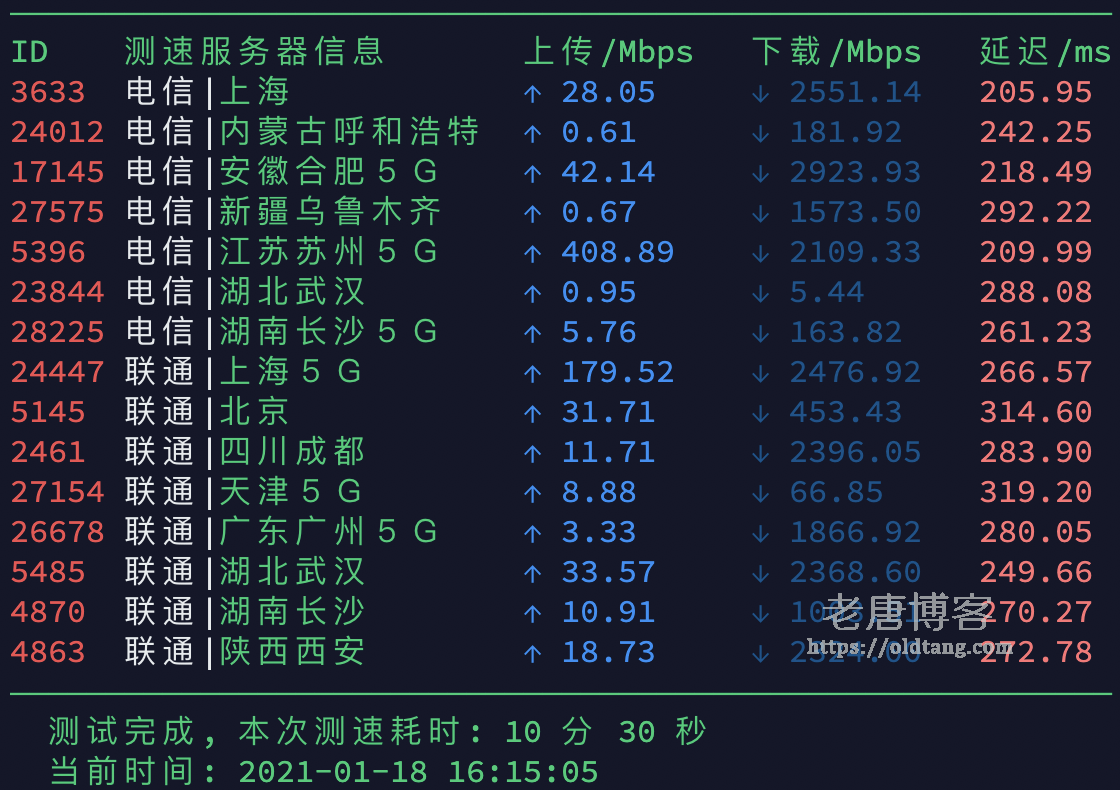Click the download arrow next to 四川成都

(760, 452)
